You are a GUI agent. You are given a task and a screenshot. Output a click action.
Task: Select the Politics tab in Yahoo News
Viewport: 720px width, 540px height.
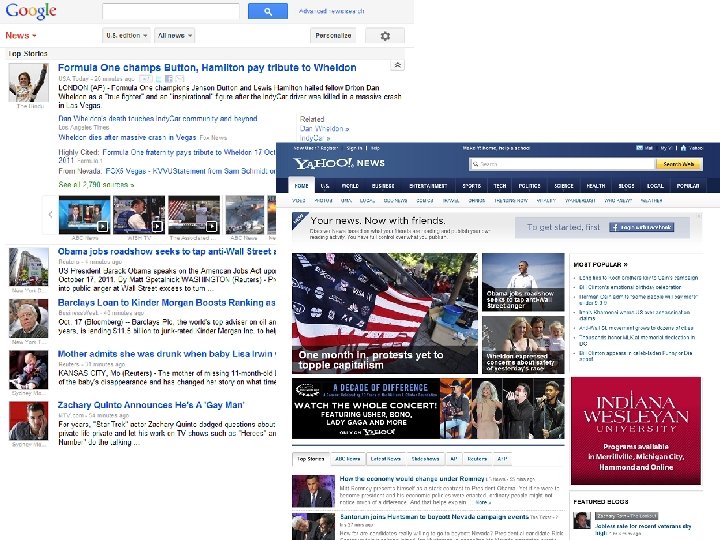[529, 186]
